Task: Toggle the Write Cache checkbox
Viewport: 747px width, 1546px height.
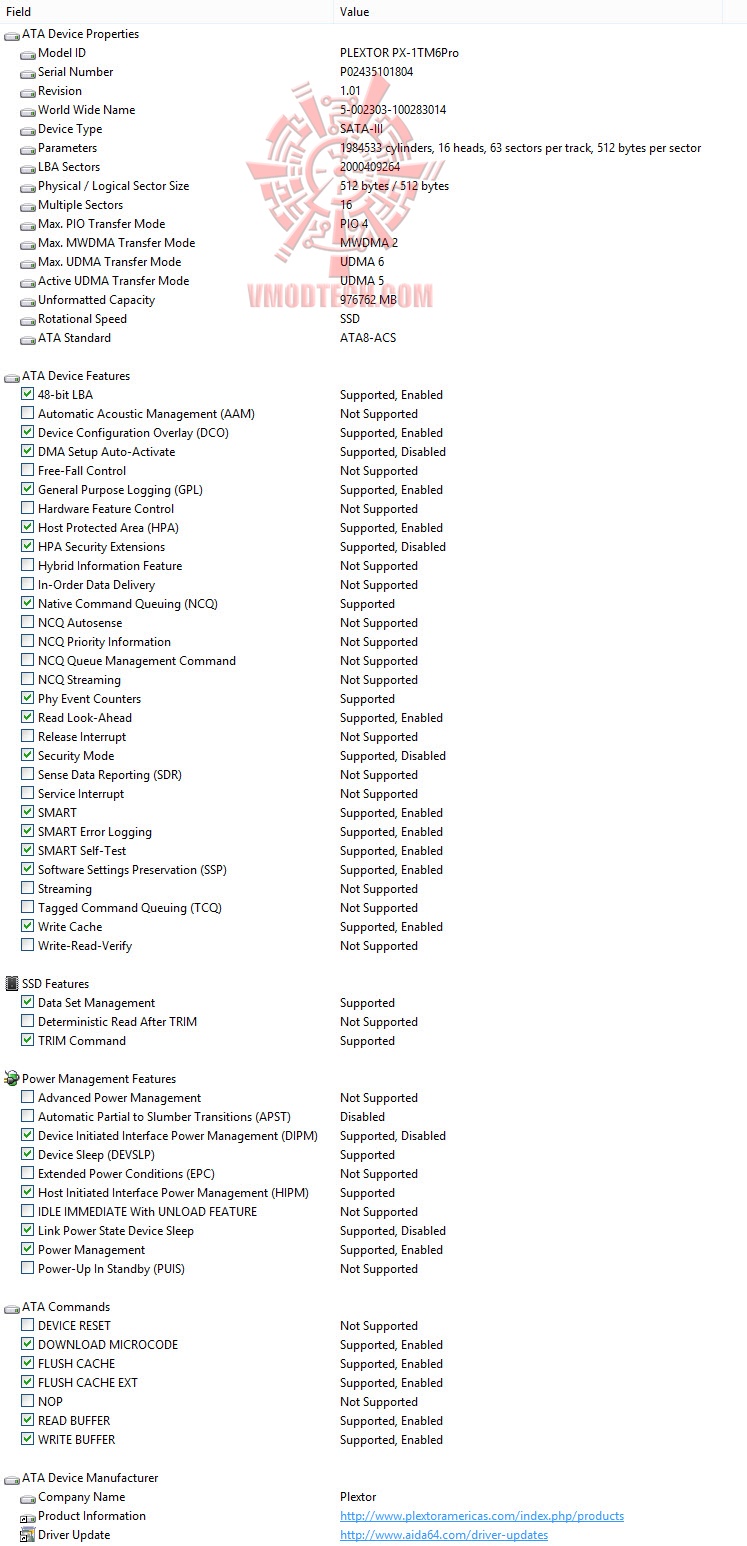Action: point(27,927)
